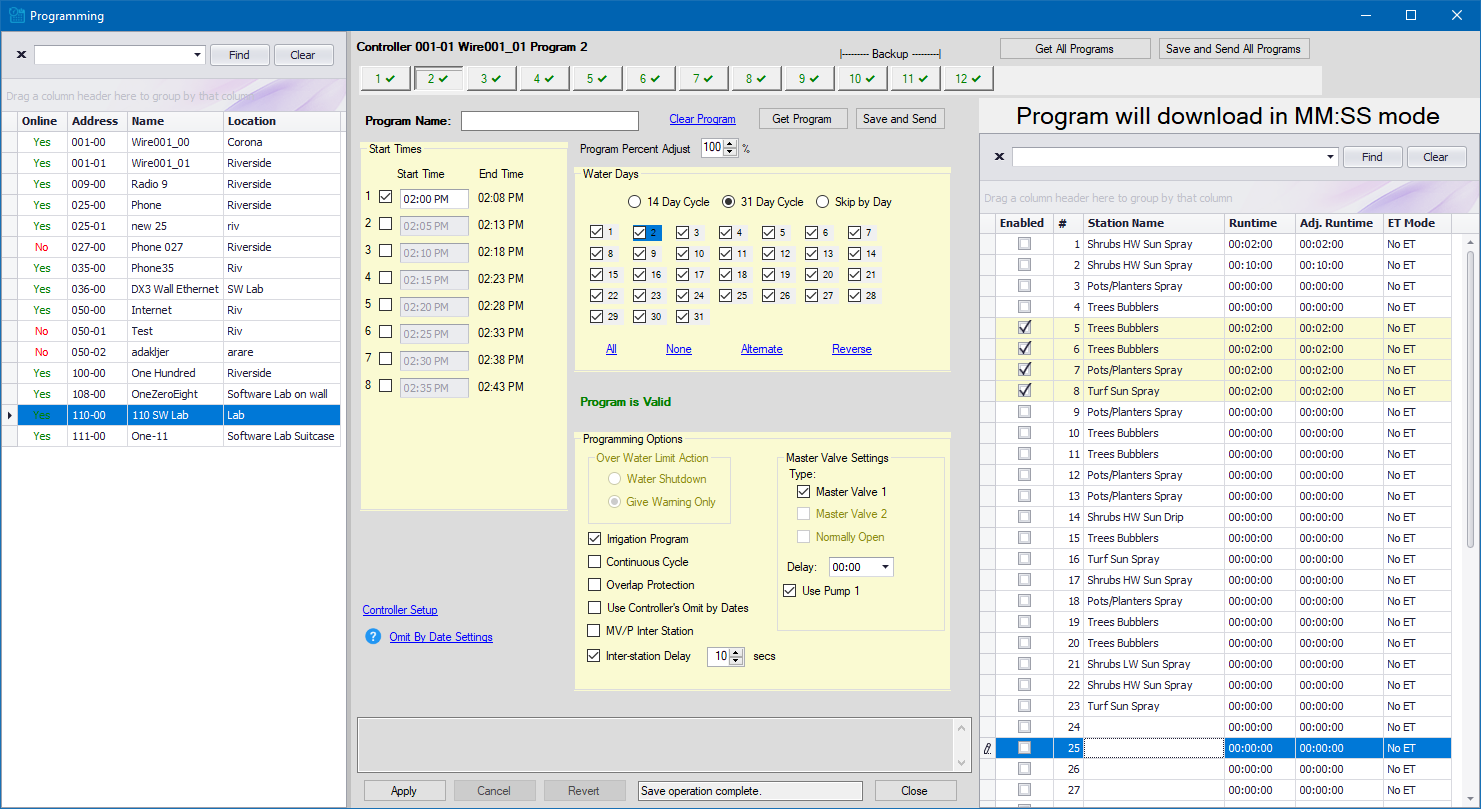This screenshot has height=809, width=1481.
Task: Enable MV/P Inter Station checkbox
Action: click(x=595, y=631)
